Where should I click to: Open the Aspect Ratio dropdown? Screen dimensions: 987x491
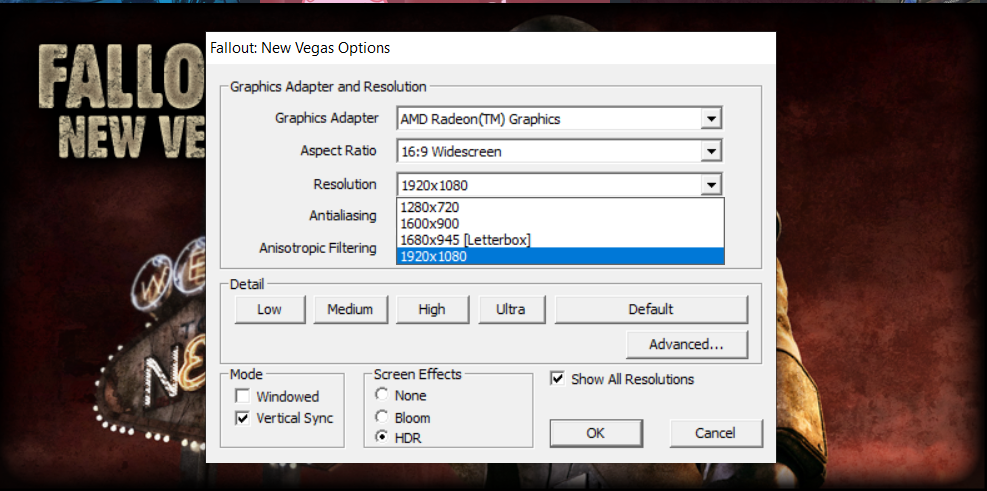pos(711,151)
